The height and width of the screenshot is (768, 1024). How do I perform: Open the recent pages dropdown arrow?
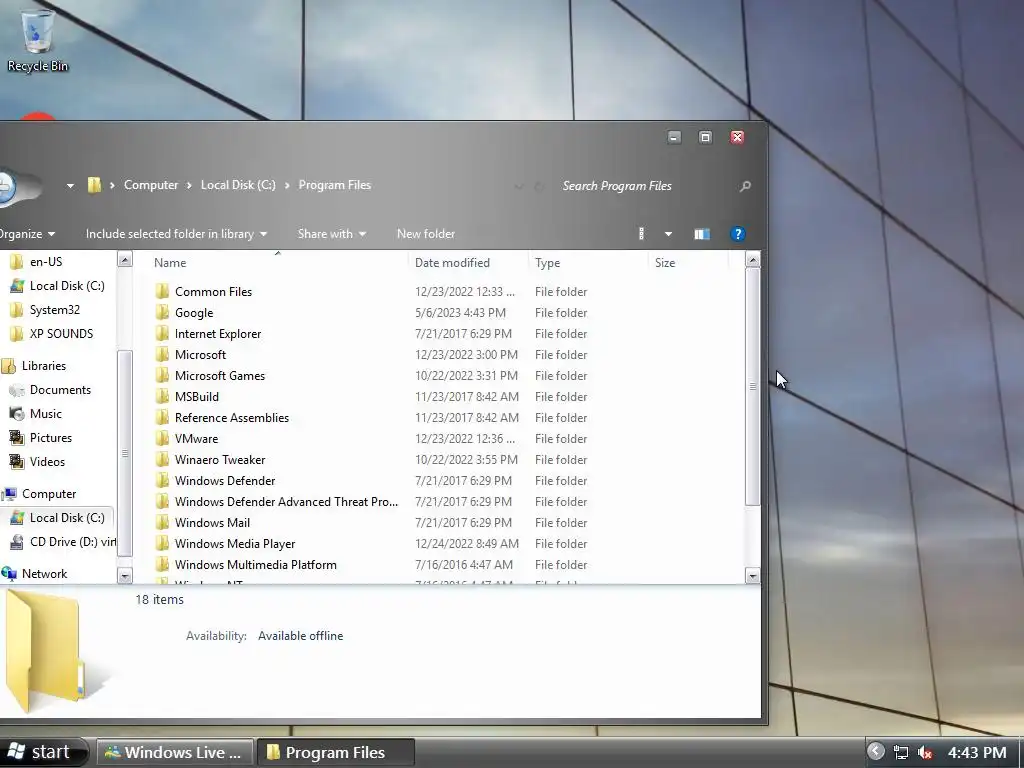coord(70,186)
